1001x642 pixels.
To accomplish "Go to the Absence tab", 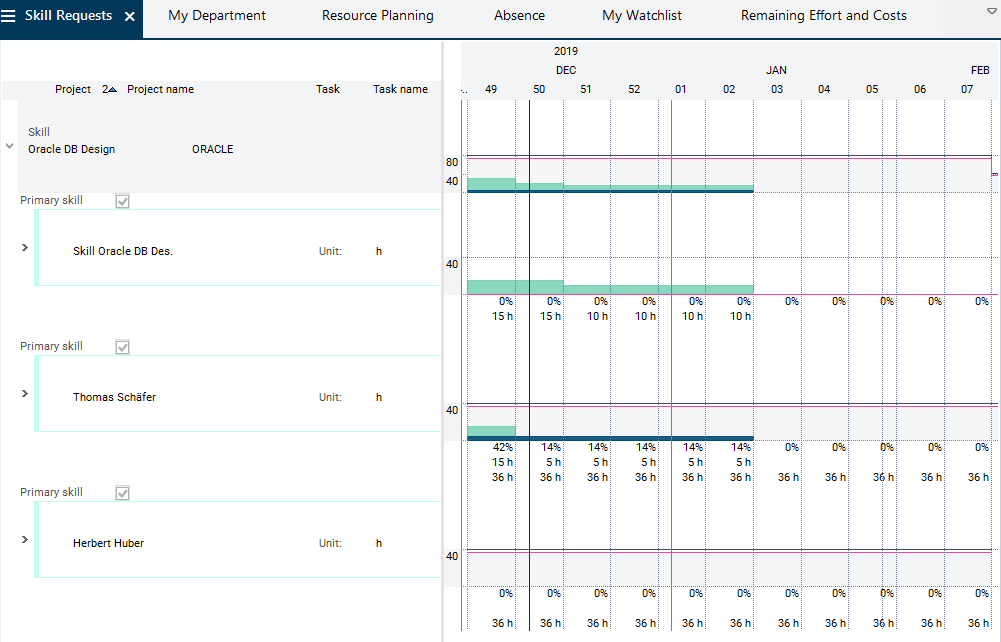I will (x=519, y=16).
